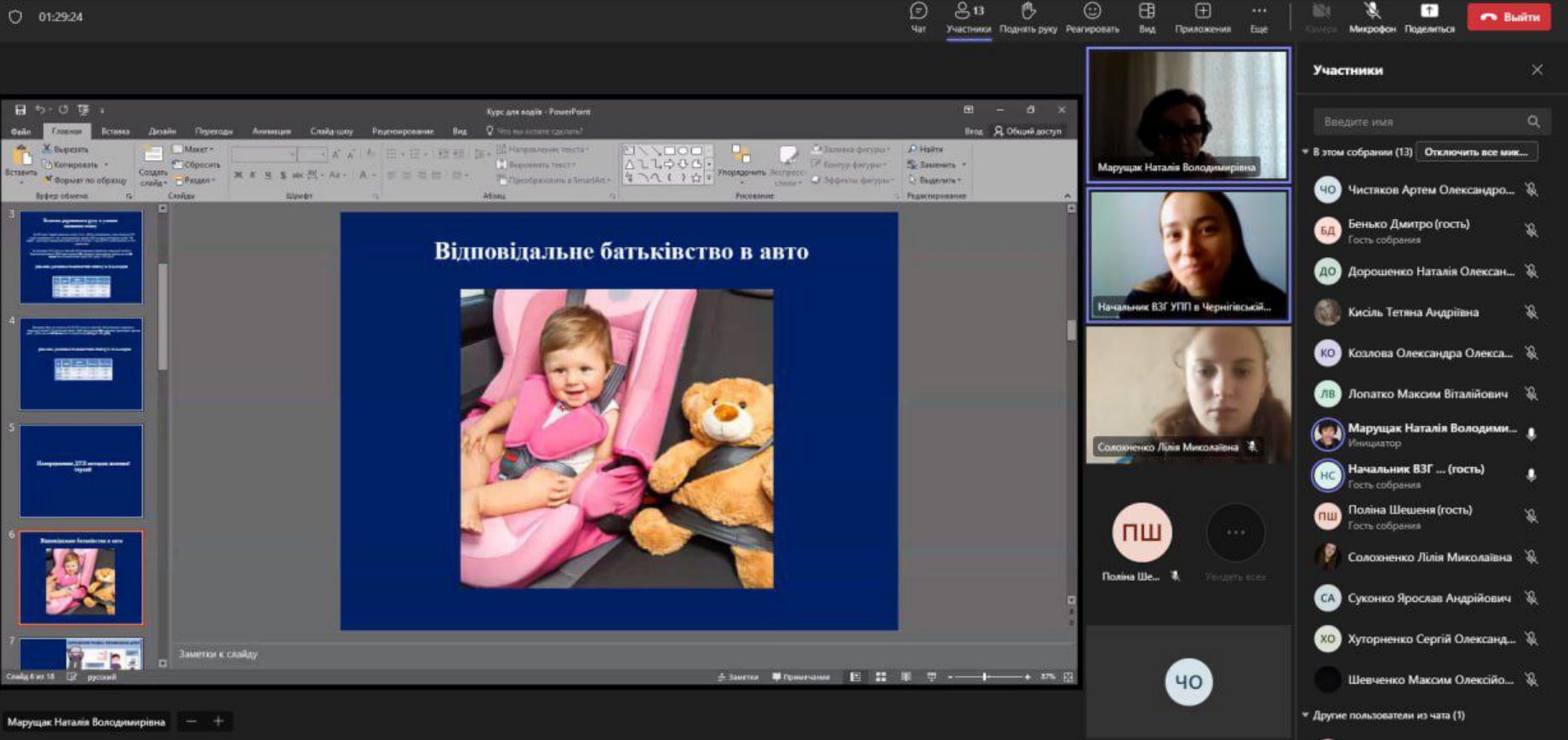Click Save icon in PowerPoint quick access

point(20,110)
